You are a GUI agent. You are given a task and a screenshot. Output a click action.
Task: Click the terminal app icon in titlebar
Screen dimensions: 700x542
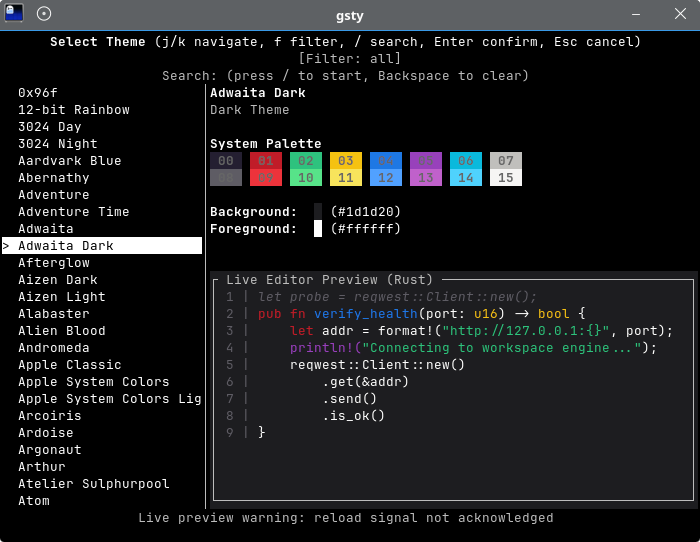coord(14,14)
